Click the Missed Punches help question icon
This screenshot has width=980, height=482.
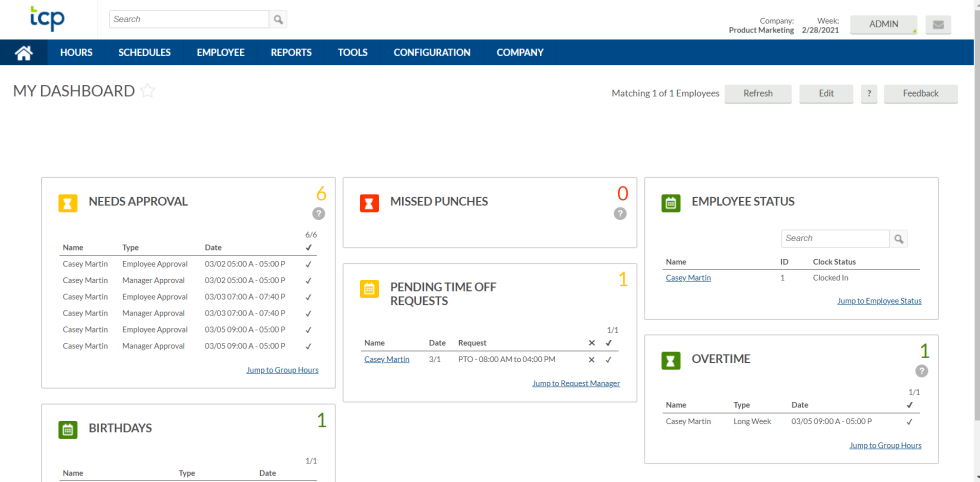coord(620,214)
